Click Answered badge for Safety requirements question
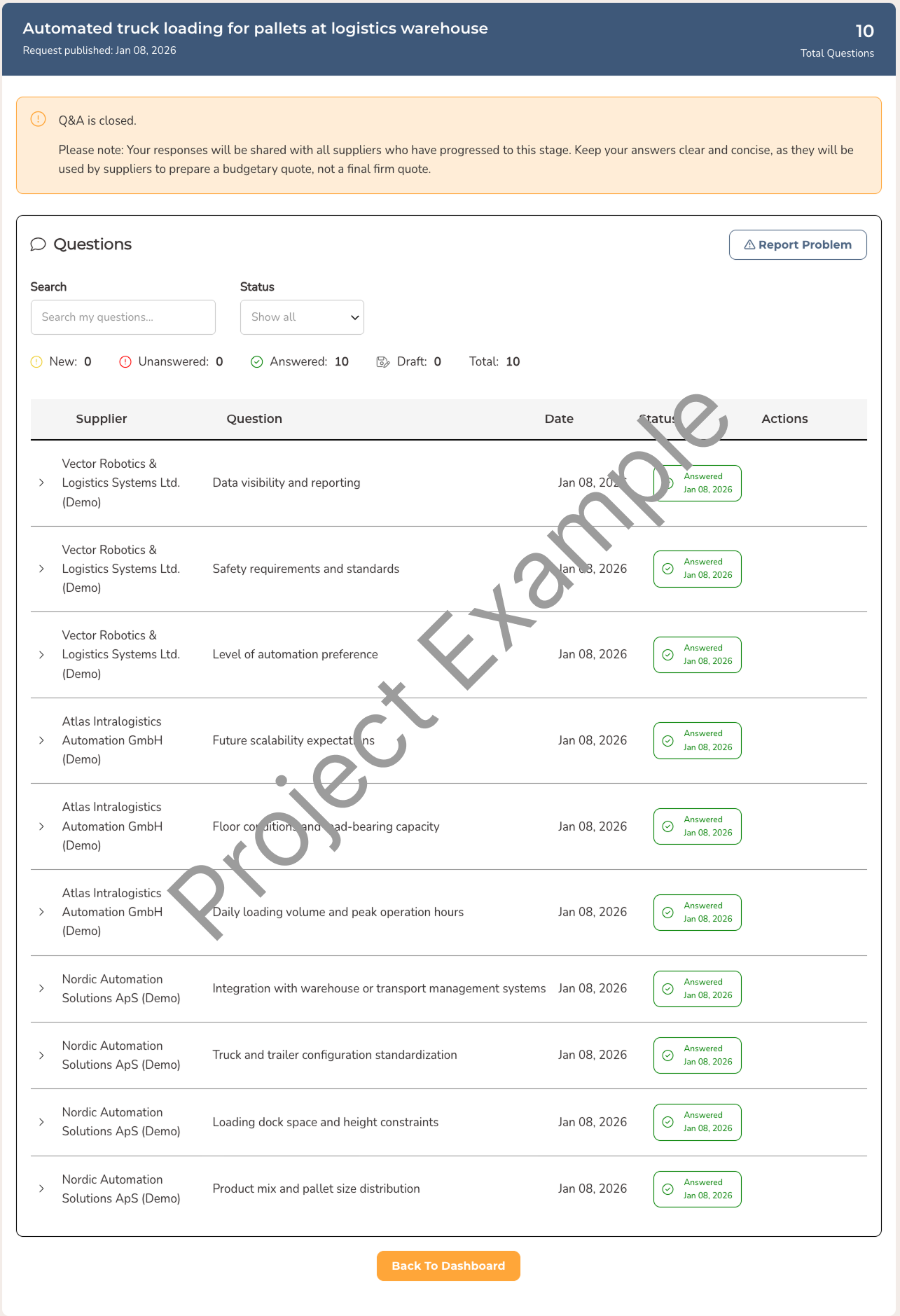The height and width of the screenshot is (1316, 900). coord(697,569)
